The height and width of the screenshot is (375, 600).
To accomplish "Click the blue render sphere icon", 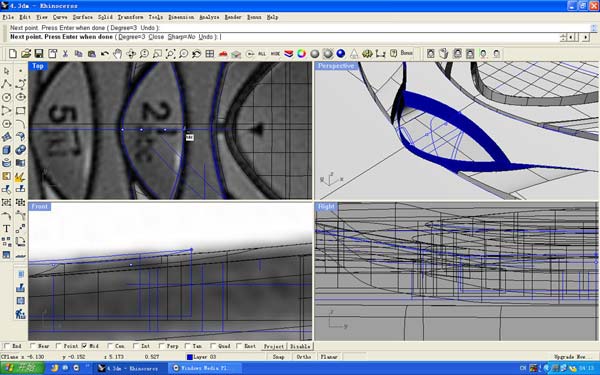I will (x=341, y=54).
